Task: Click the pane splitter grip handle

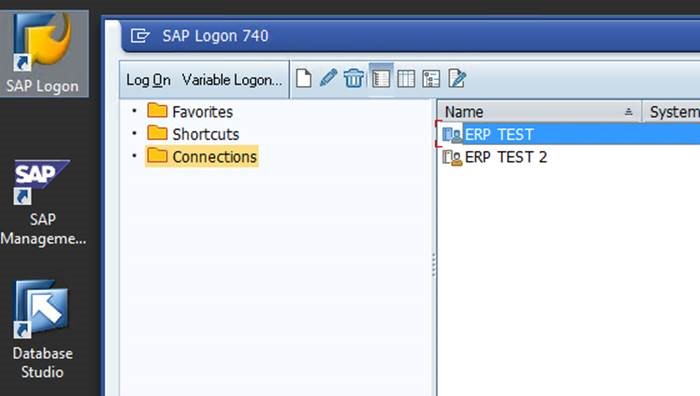Action: click(433, 265)
